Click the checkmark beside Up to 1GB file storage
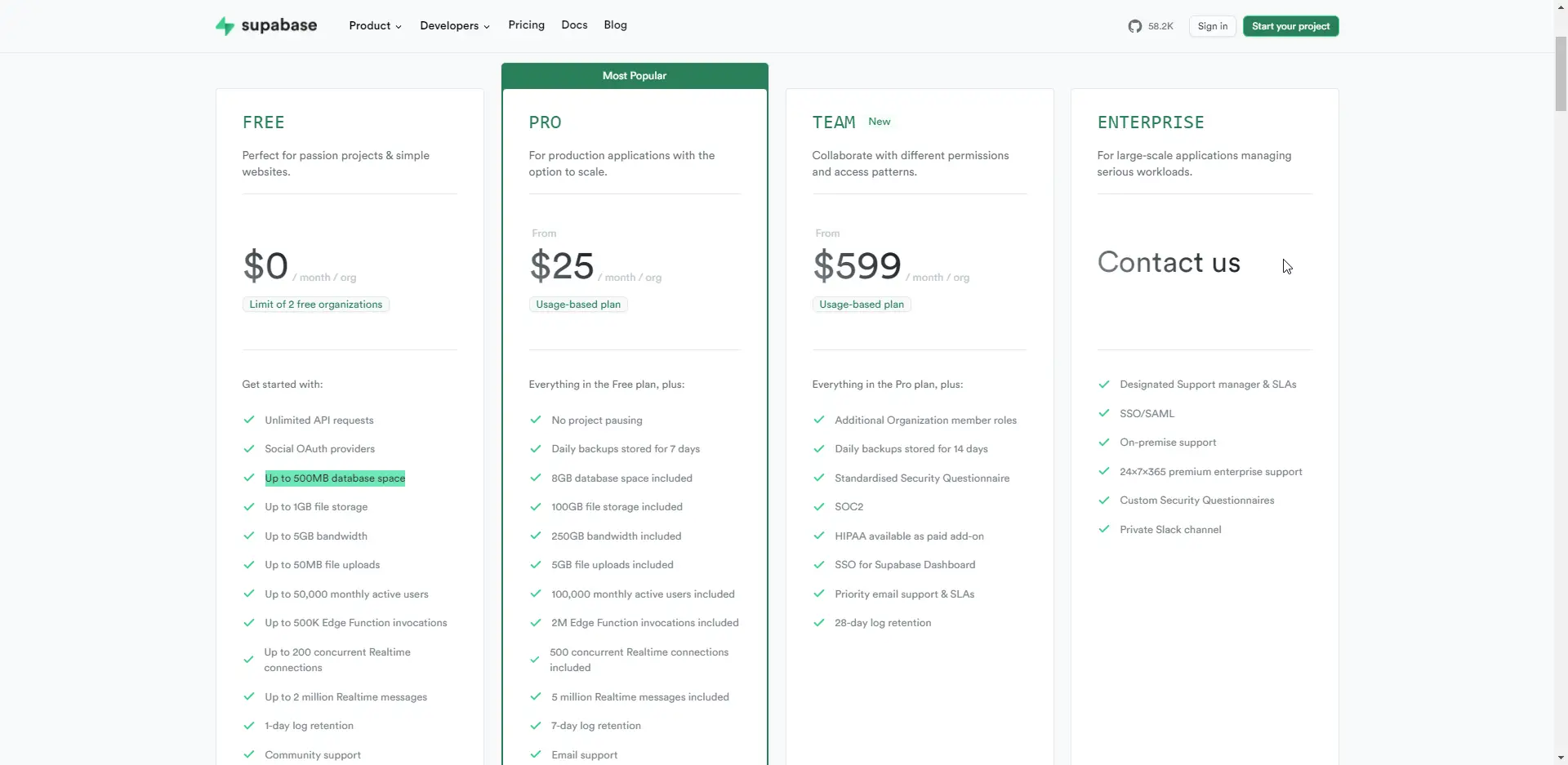This screenshot has width=1568, height=765. coord(249,506)
